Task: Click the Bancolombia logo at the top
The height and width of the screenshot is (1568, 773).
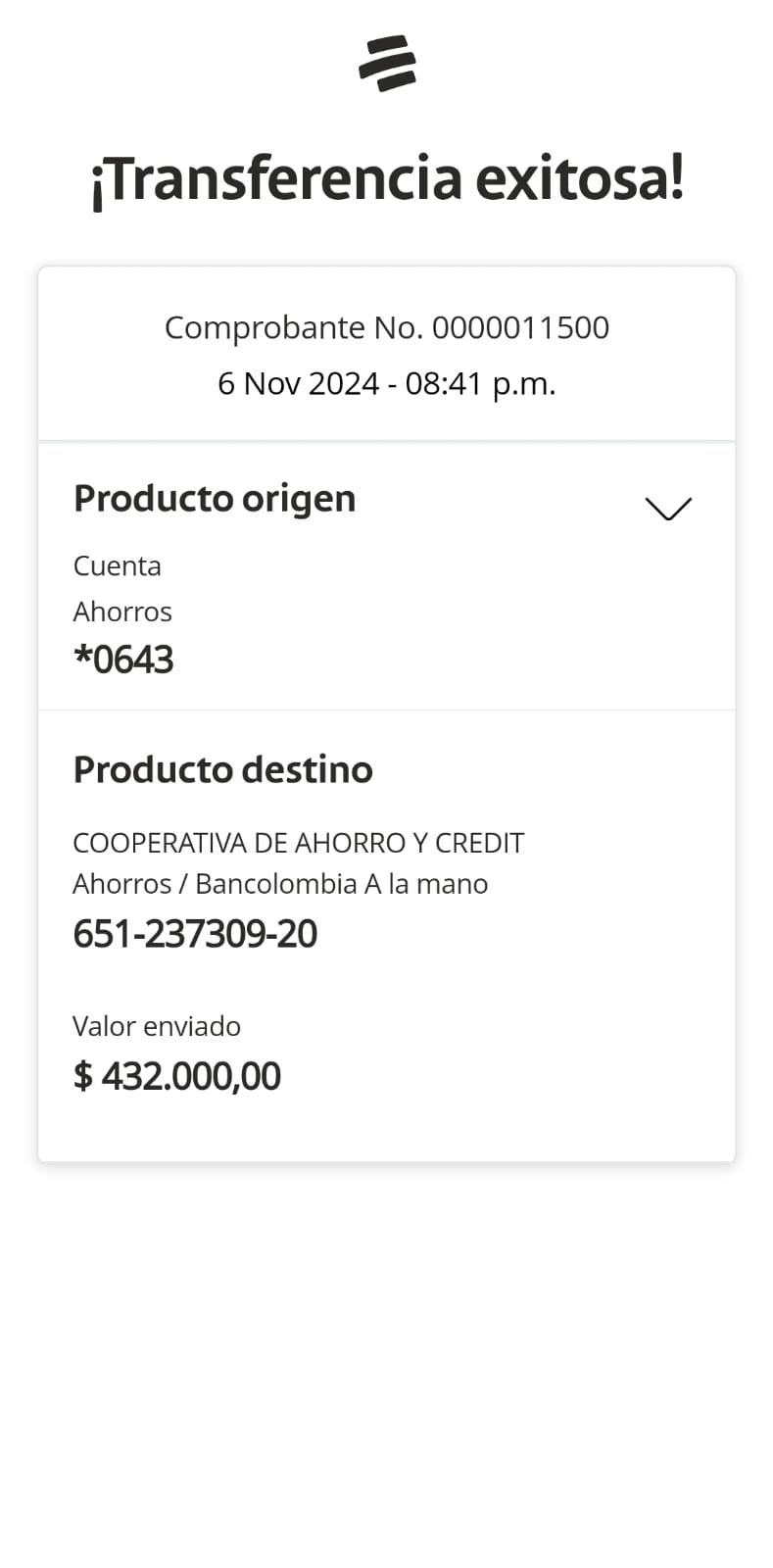Action: coord(387,64)
